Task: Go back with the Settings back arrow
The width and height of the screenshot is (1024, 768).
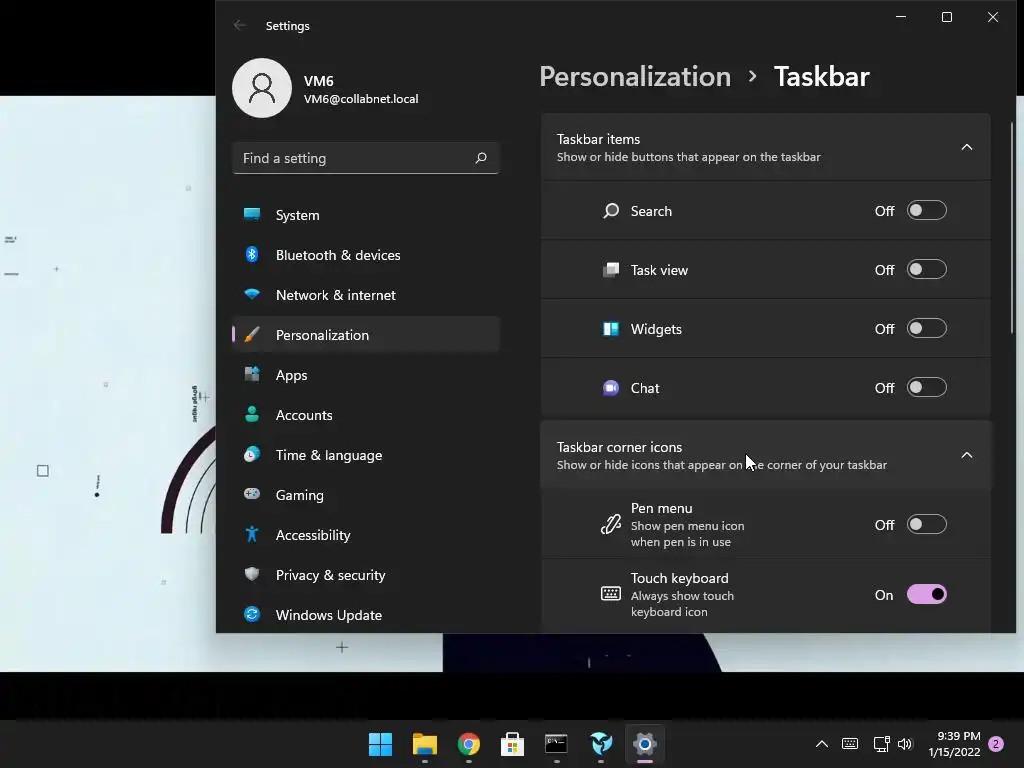Action: point(240,25)
